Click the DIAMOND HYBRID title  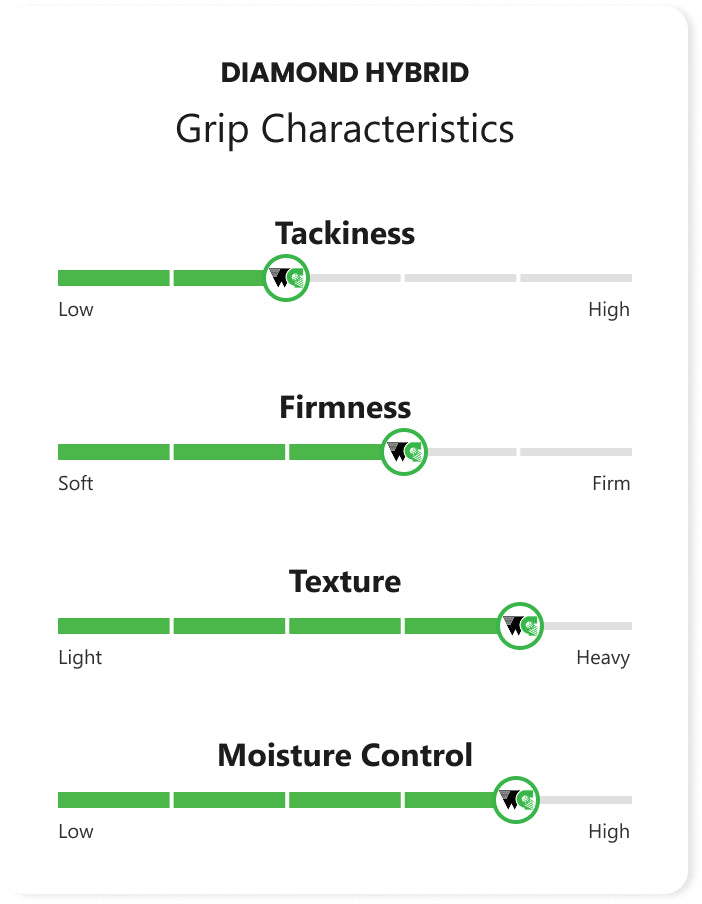coord(345,73)
